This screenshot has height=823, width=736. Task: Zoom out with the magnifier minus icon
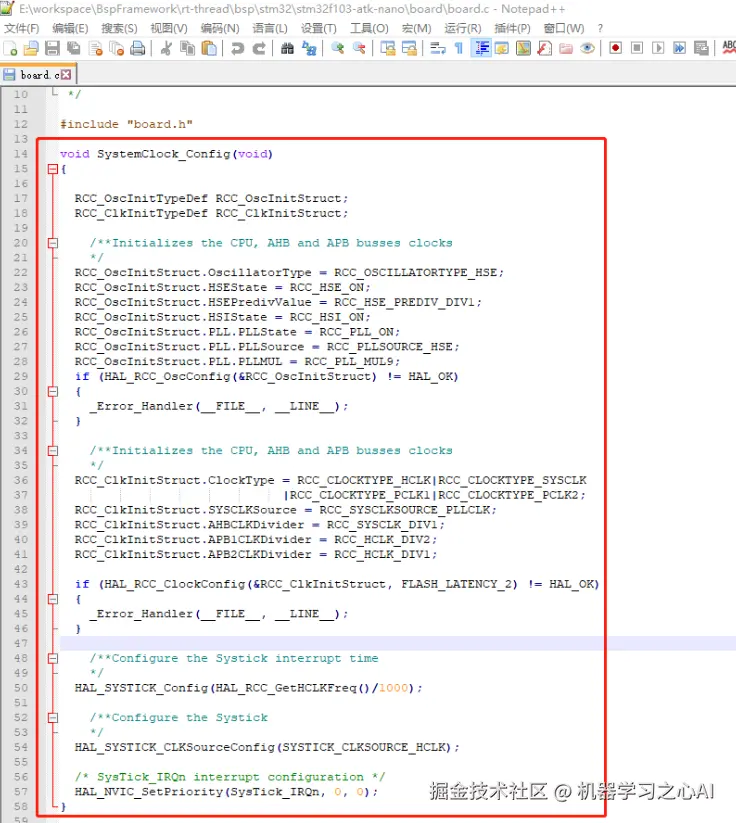[x=359, y=48]
